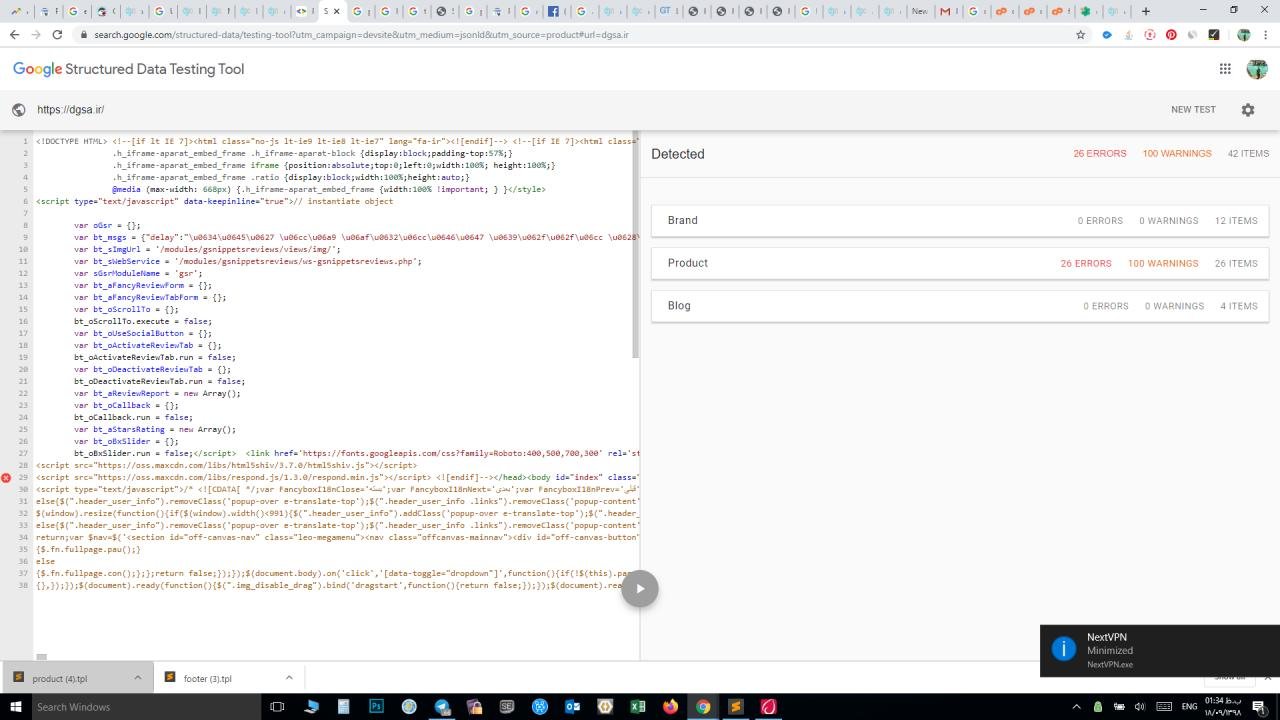Viewport: 1280px width, 720px height.
Task: Reload the page
Action: pyautogui.click(x=57, y=34)
